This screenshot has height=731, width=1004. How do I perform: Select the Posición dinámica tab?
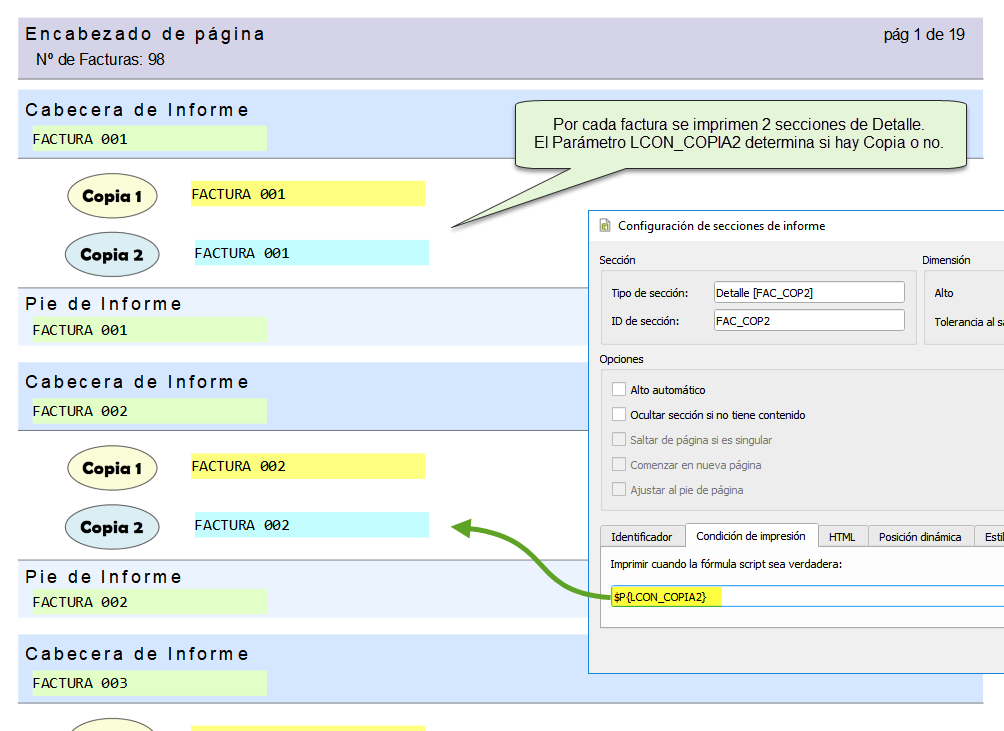pyautogui.click(x=919, y=537)
